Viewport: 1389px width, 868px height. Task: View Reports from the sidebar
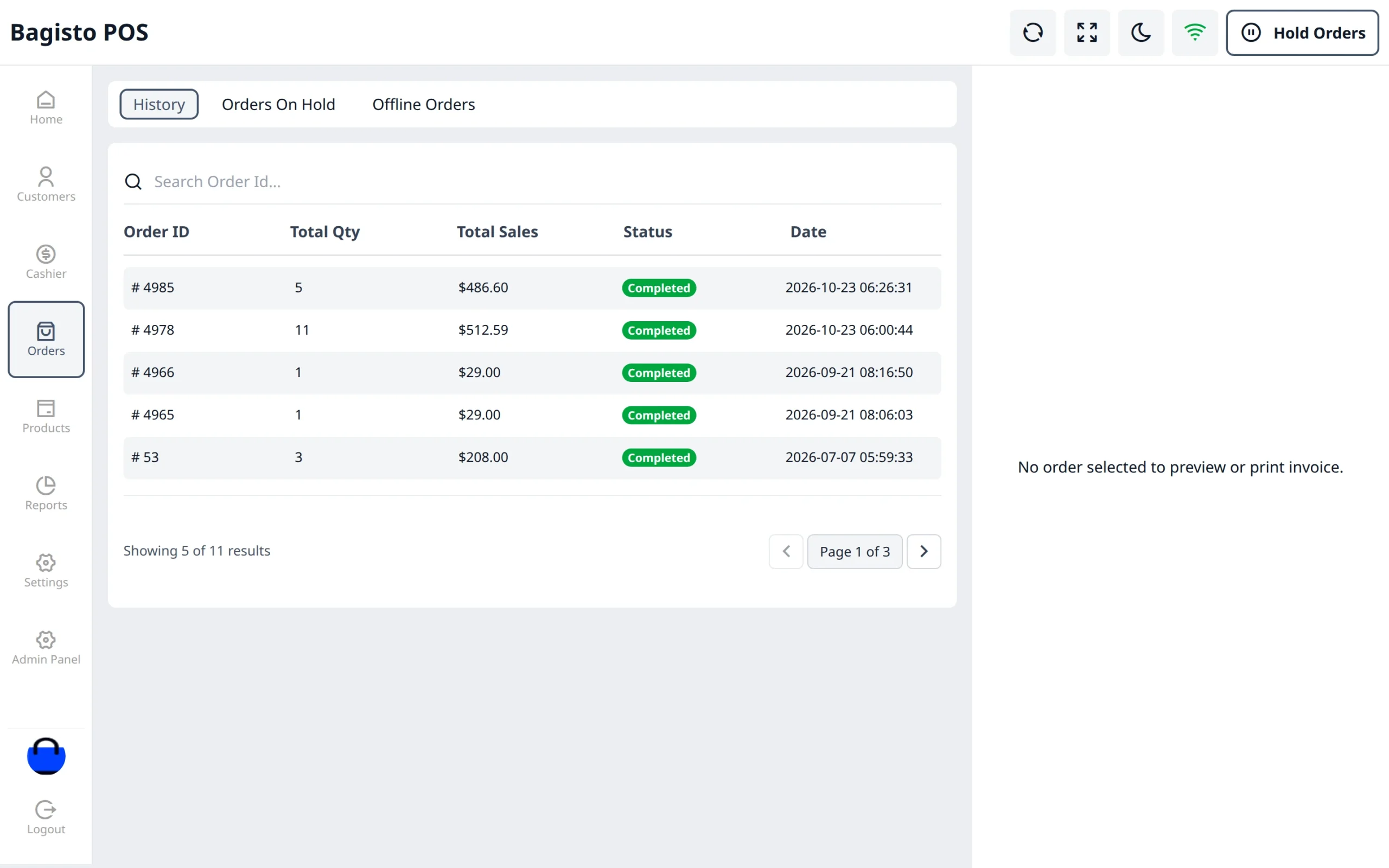point(46,493)
